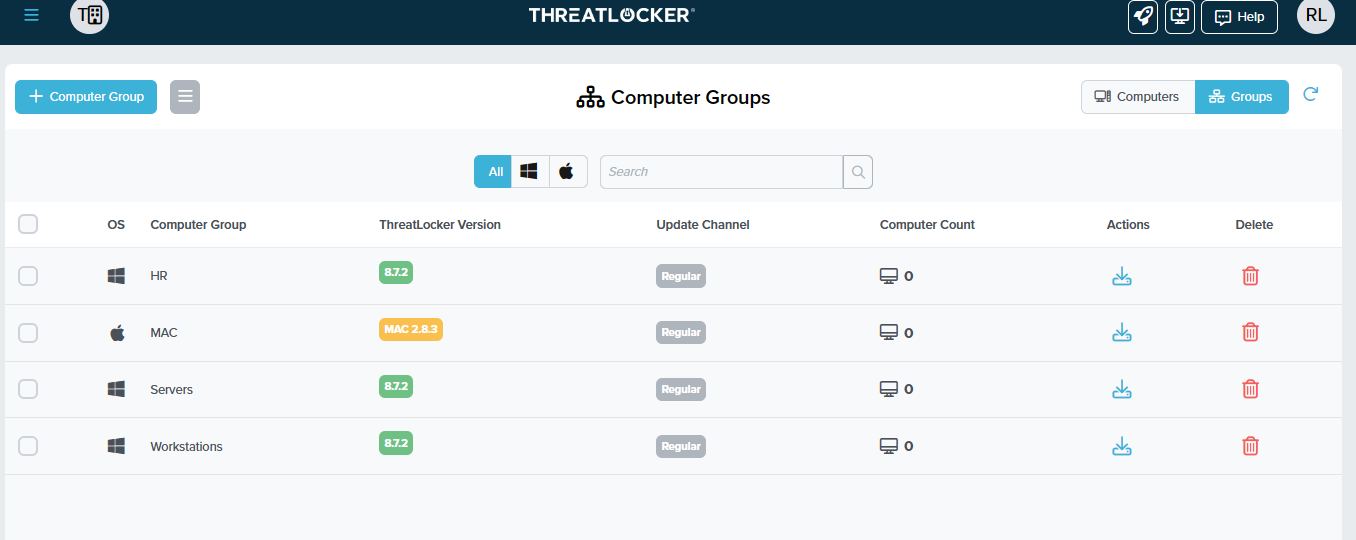Check the MAC group checkbox
The image size is (1356, 540).
pyautogui.click(x=28, y=333)
